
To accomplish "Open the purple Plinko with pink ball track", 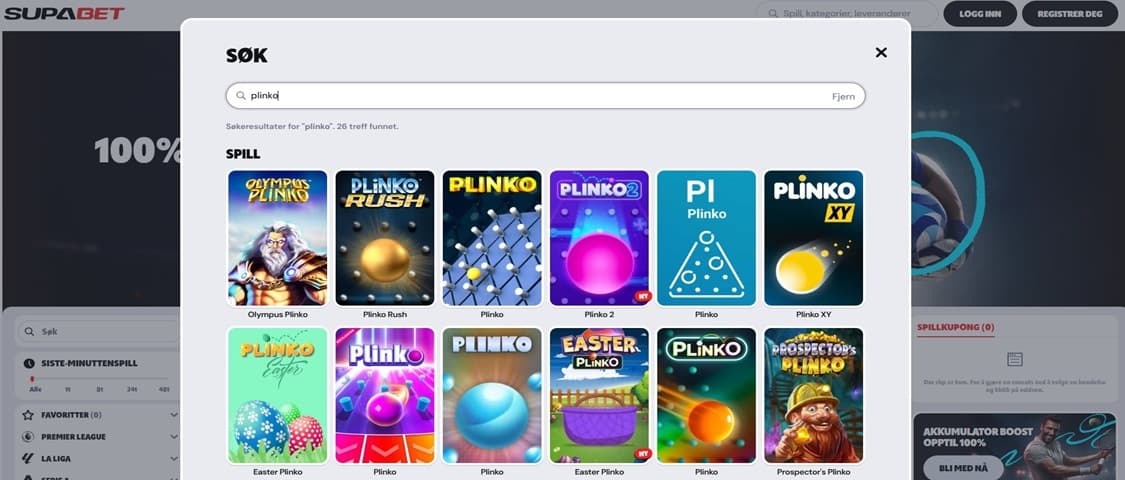I will [385, 396].
